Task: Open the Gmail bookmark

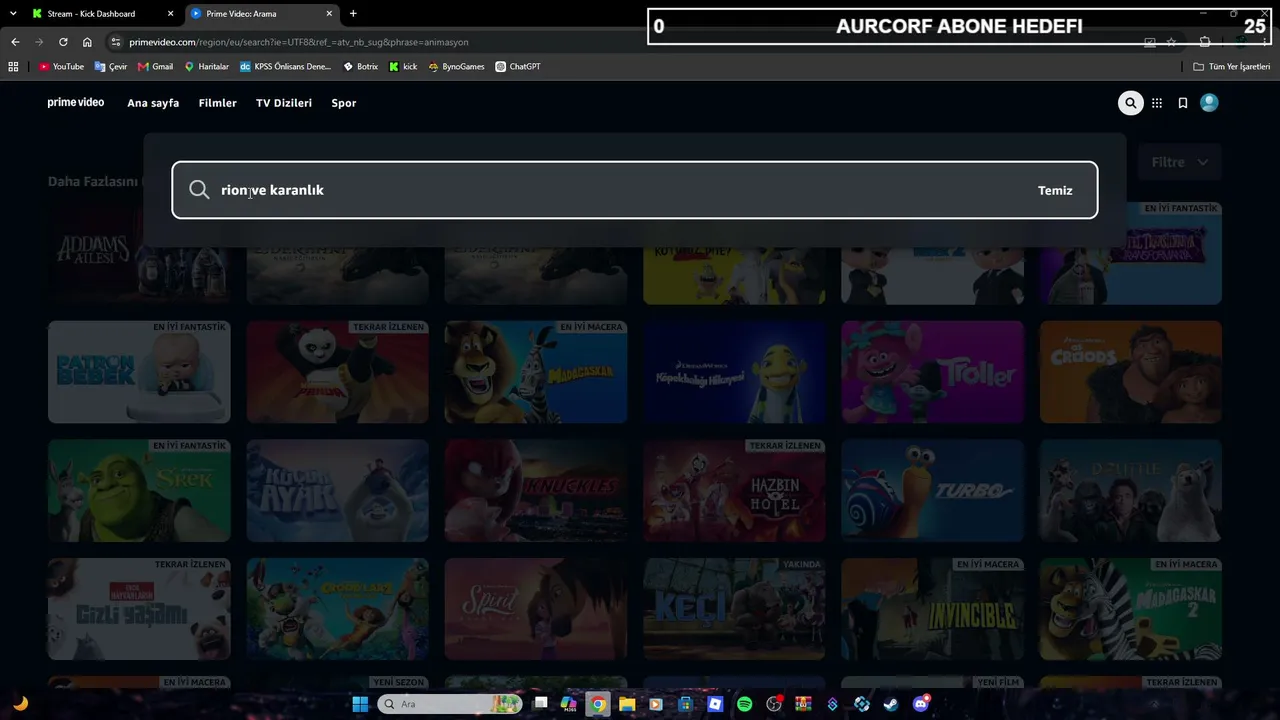Action: [x=155, y=67]
